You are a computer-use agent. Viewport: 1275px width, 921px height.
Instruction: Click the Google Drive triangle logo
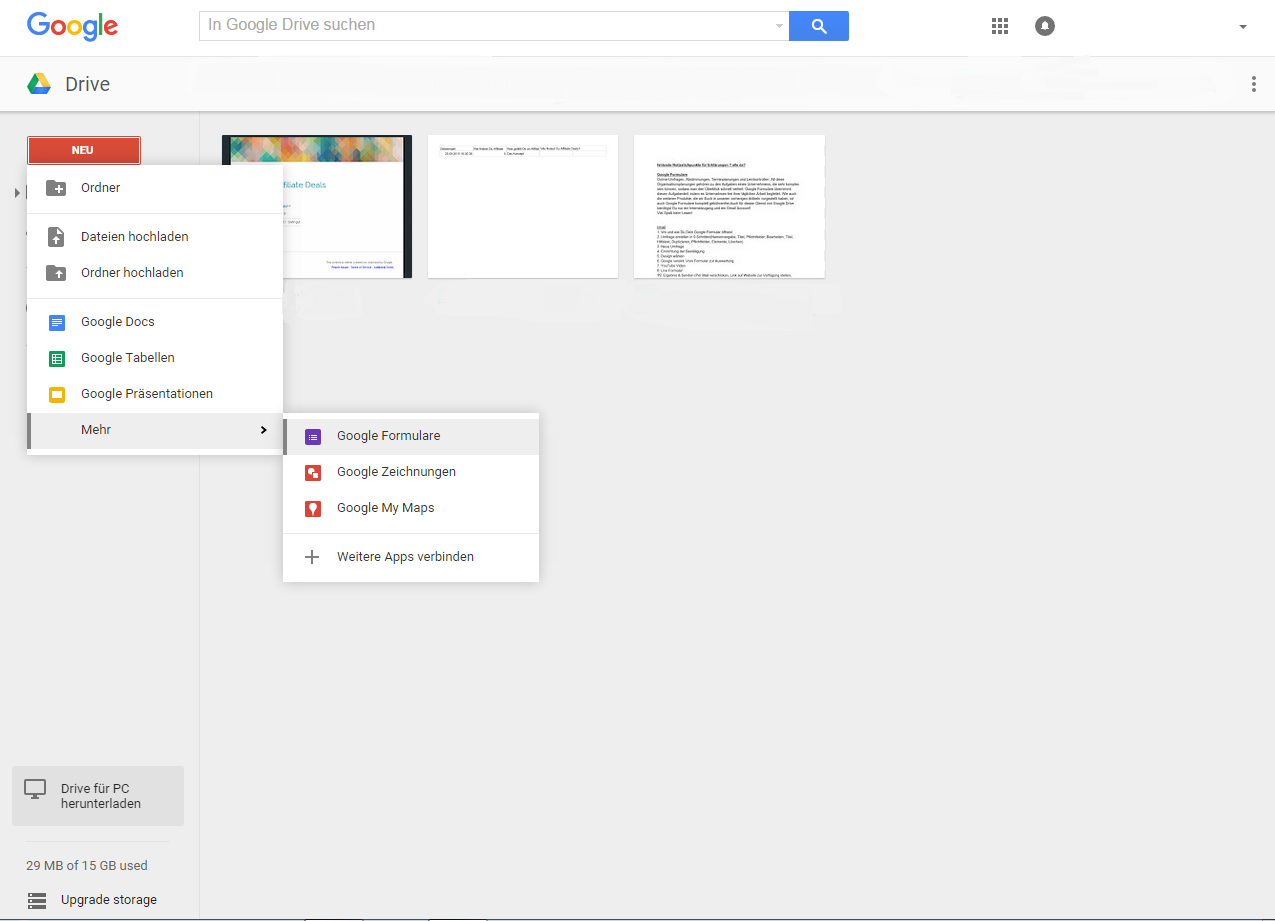tap(39, 84)
